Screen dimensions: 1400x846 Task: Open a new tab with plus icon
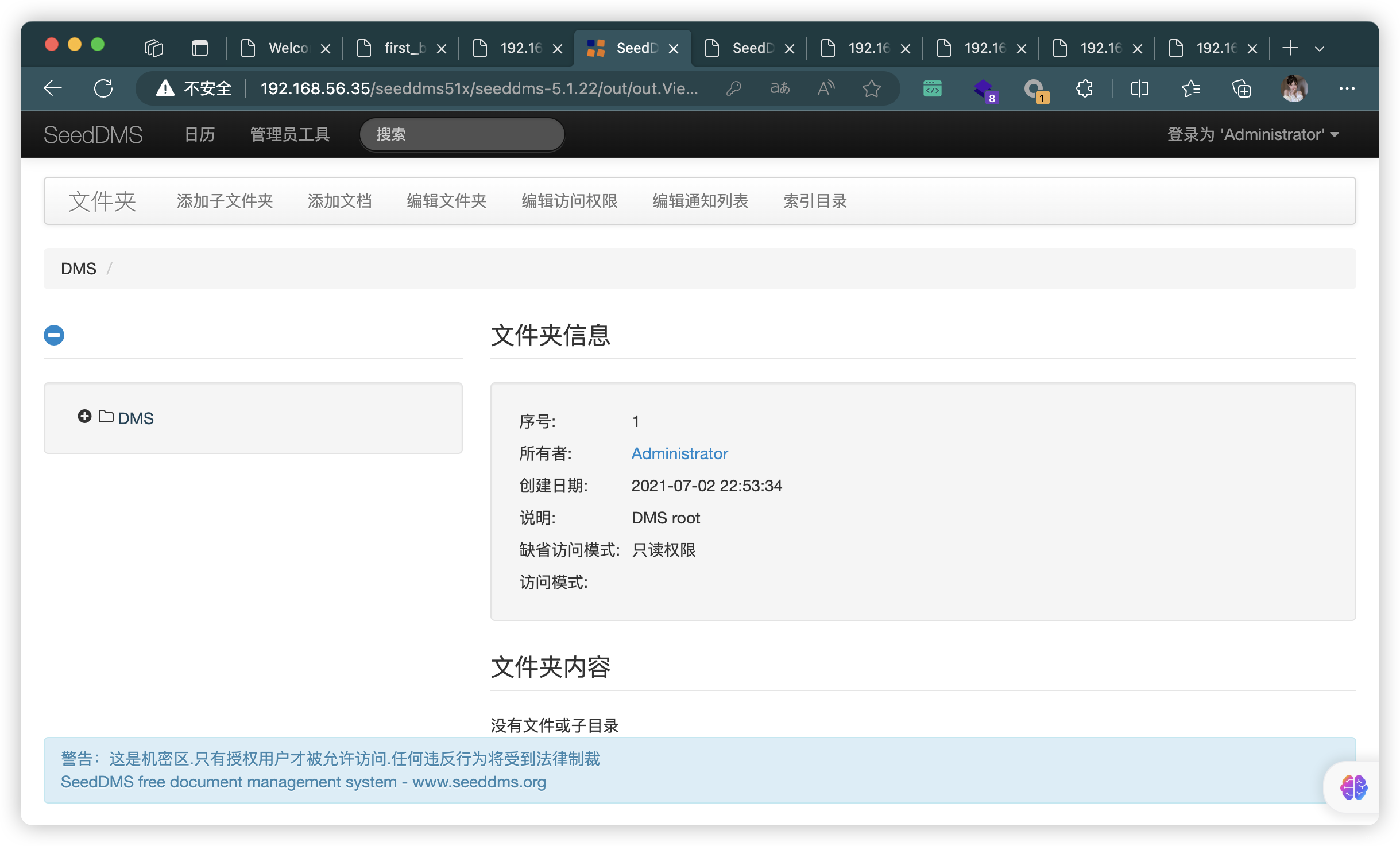click(1290, 48)
